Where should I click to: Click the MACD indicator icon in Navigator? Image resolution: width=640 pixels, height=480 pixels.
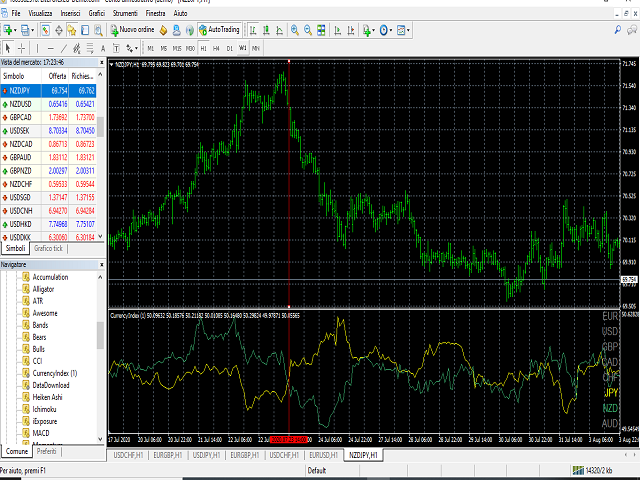[26, 433]
